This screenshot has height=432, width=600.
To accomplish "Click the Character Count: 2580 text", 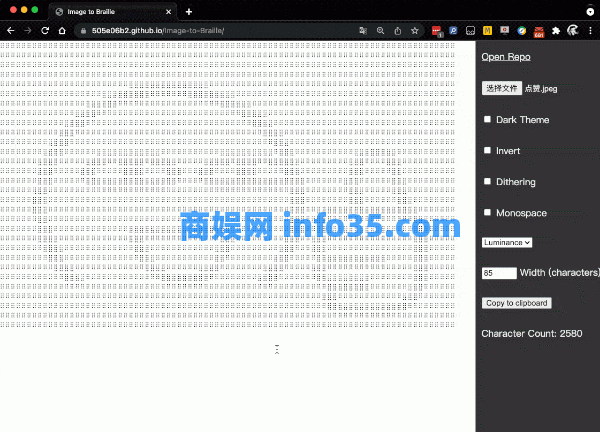I will (532, 334).
